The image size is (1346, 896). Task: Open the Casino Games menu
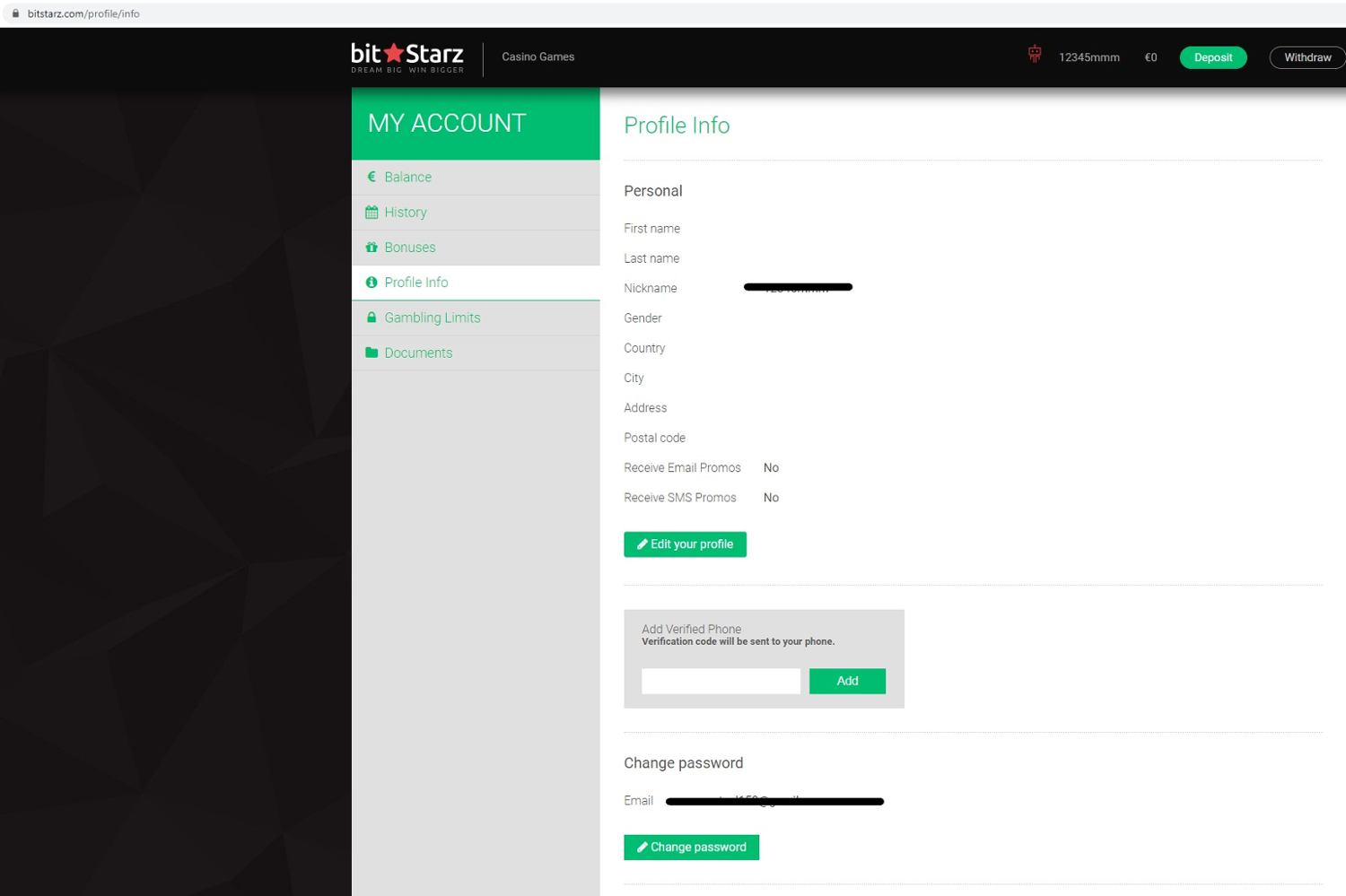(x=538, y=57)
